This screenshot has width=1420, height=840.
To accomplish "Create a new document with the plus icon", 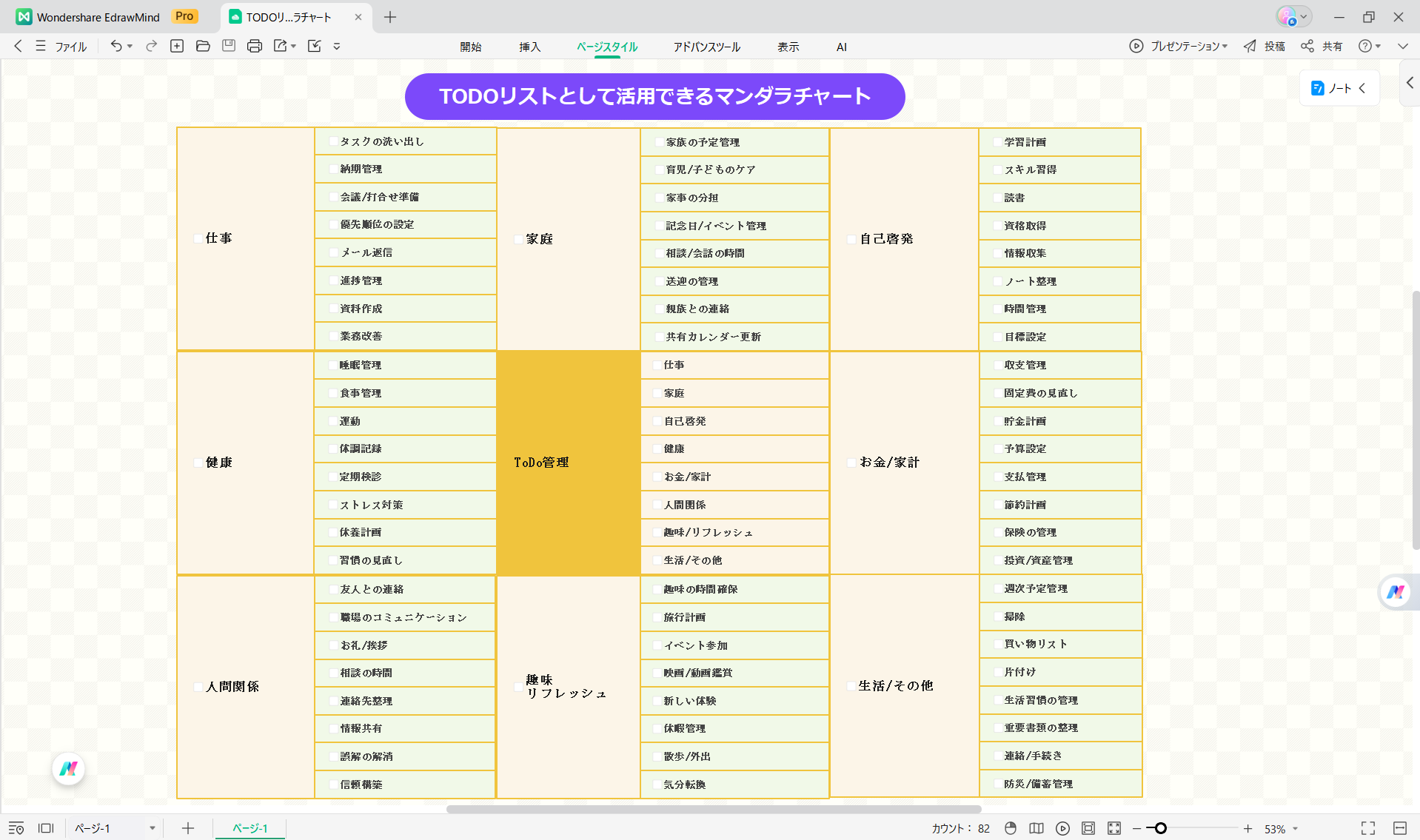I will point(176,46).
